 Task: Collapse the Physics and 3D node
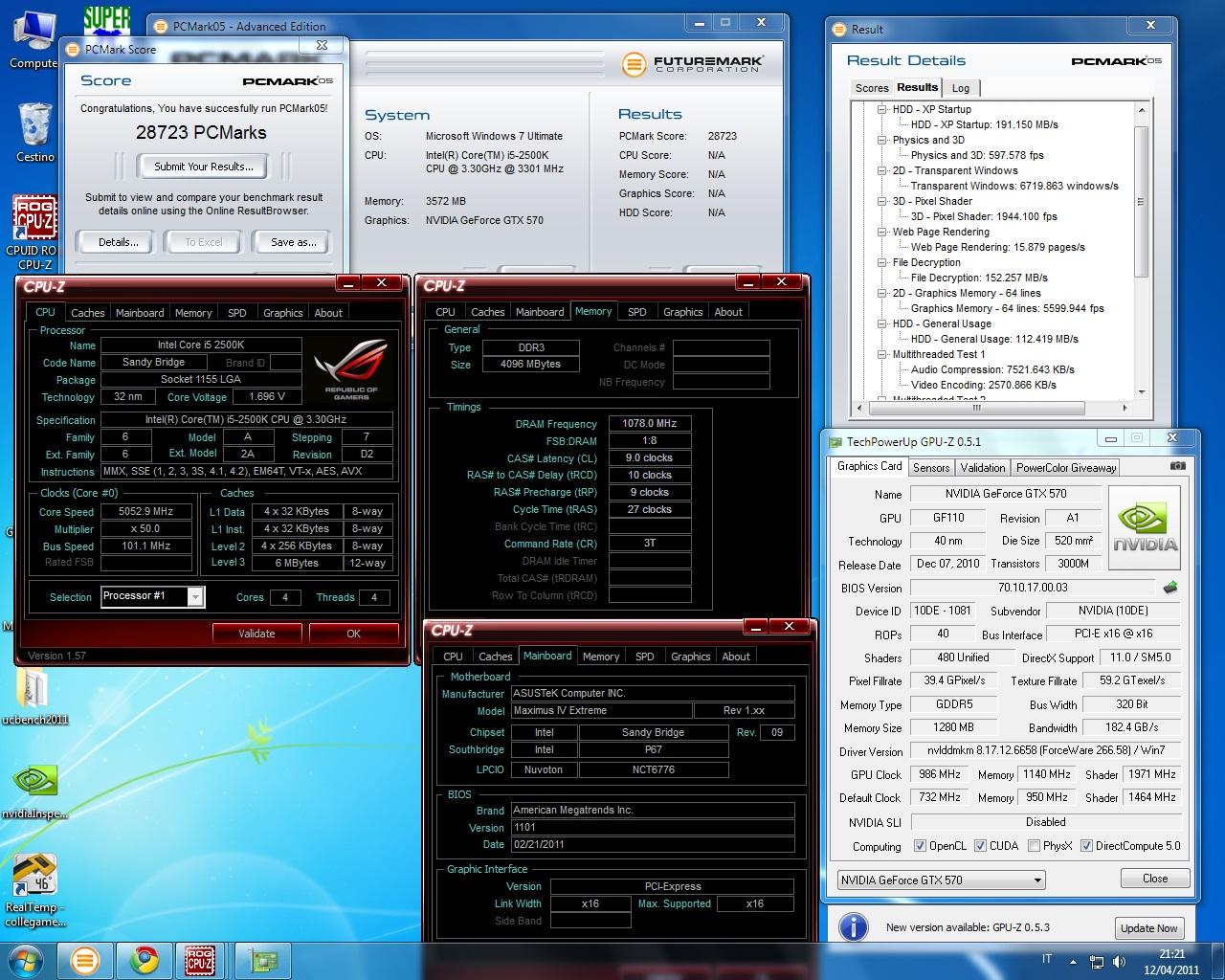(x=881, y=140)
